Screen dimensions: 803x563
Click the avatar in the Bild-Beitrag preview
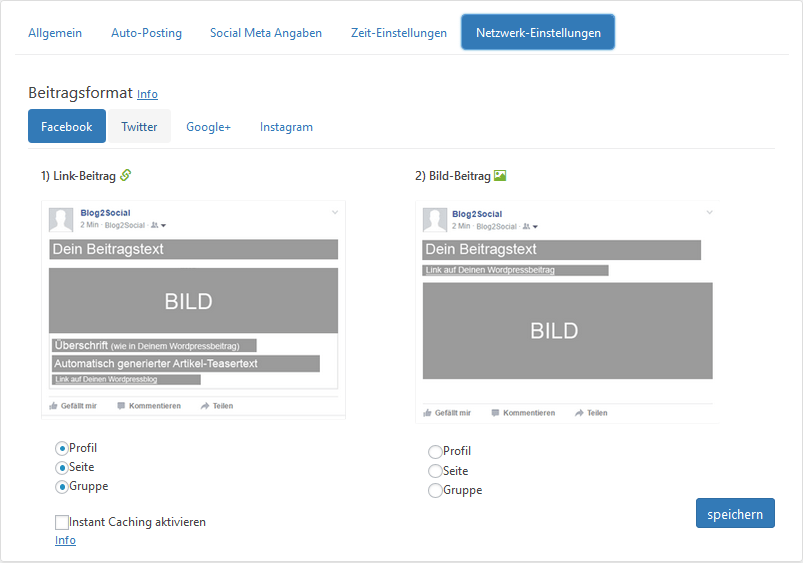click(435, 220)
